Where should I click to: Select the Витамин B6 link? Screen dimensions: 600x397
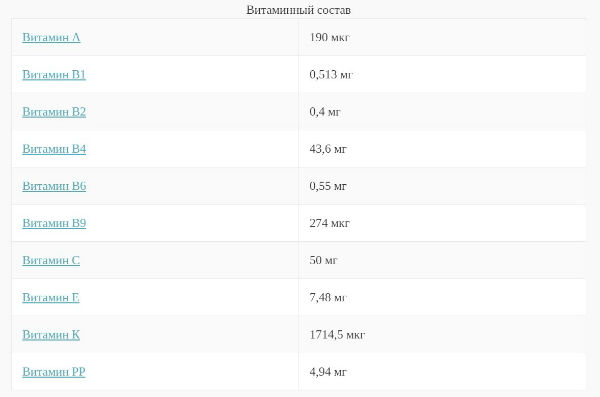54,186
